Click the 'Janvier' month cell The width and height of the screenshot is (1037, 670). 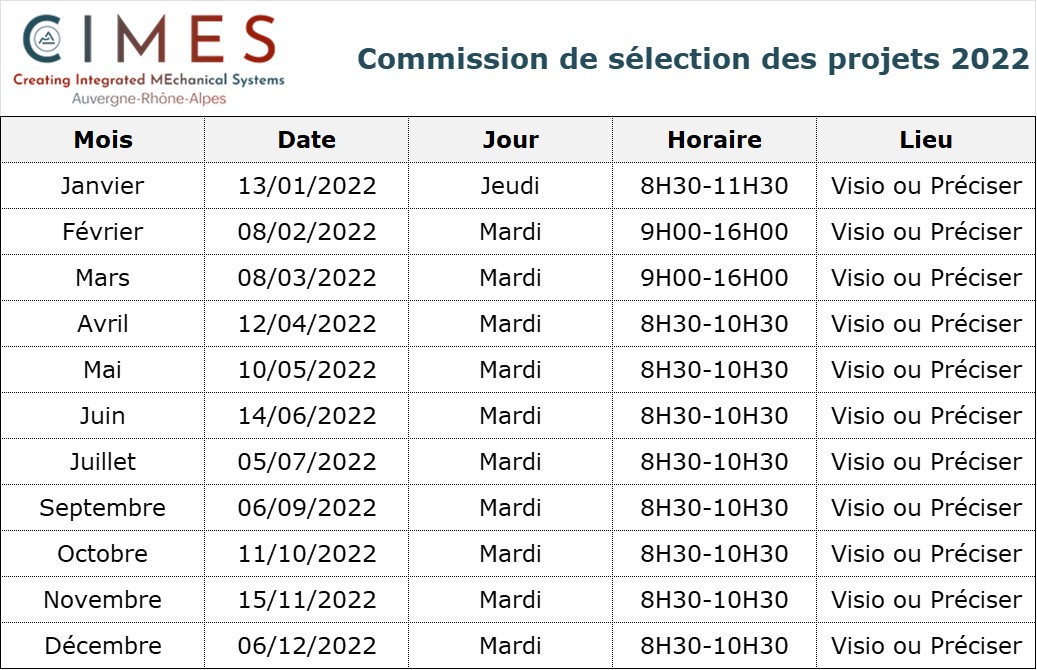[103, 186]
